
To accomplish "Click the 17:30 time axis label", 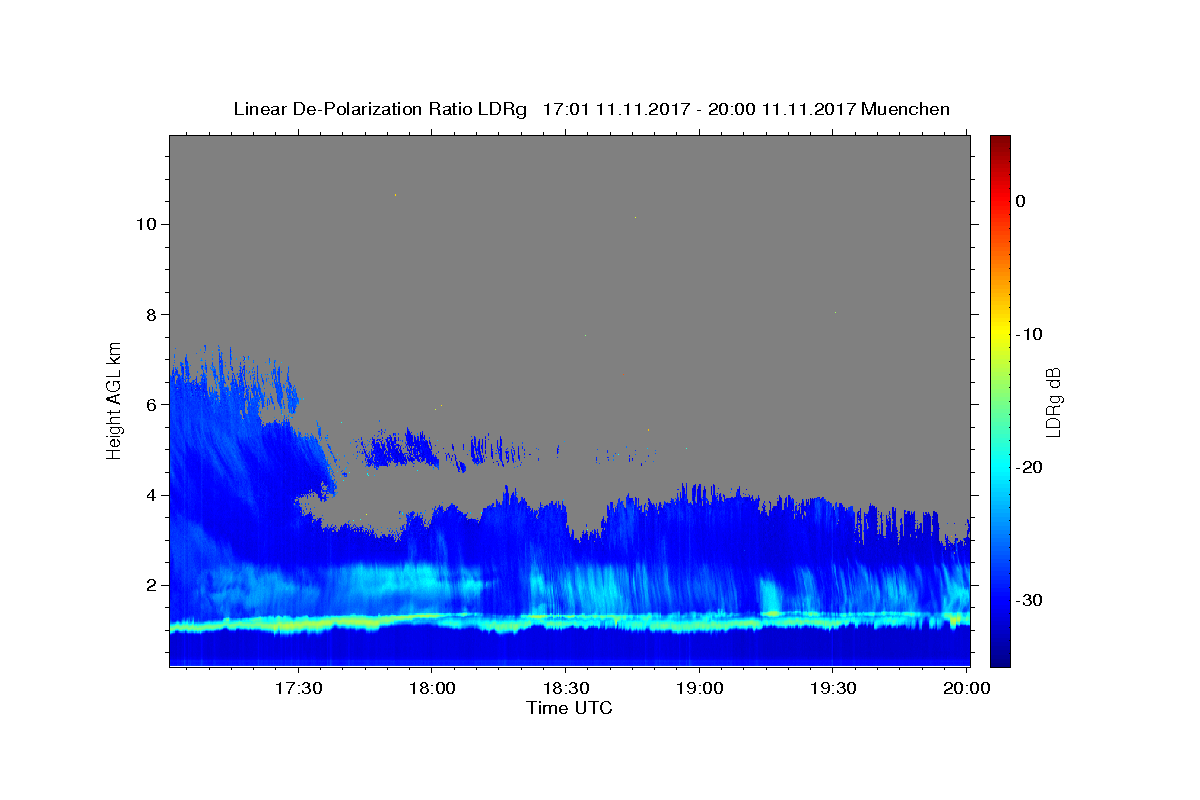I will (x=299, y=689).
